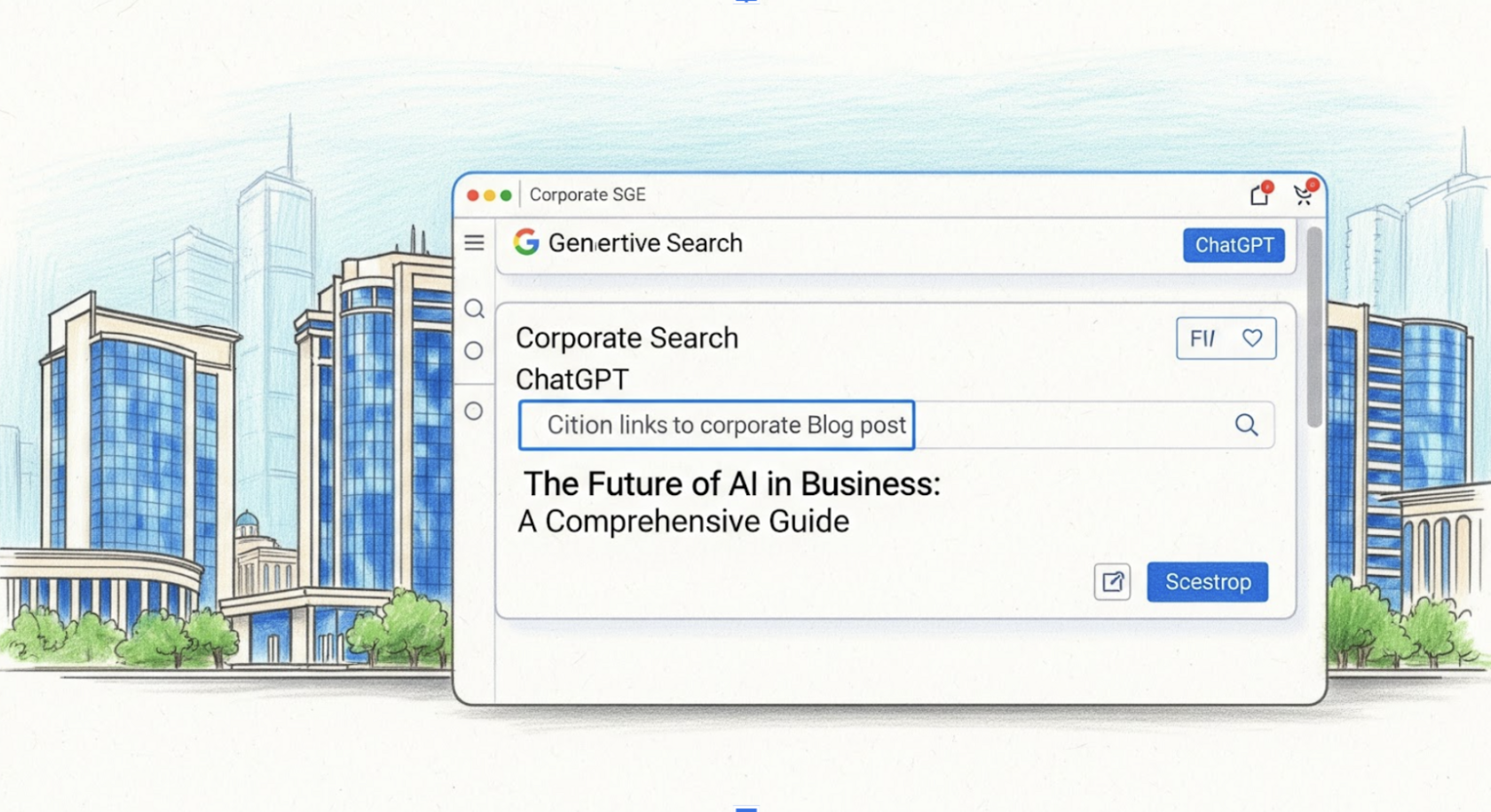The image size is (1491, 812).
Task: Click the Fl/ label next to the heart
Action: (1203, 338)
